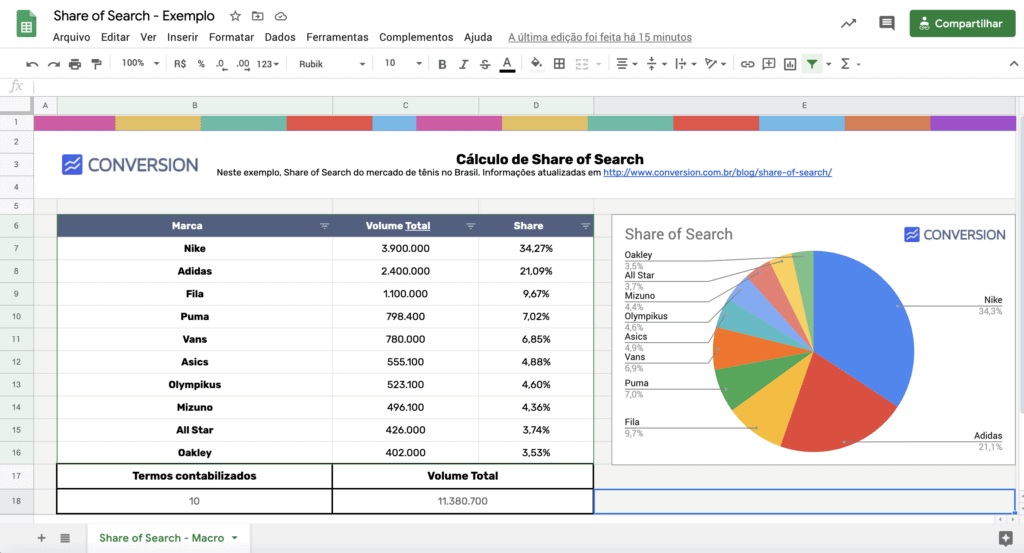Select cell with Nike volume 3.900.000
Screen dimensions: 1024x553
(x=406, y=249)
